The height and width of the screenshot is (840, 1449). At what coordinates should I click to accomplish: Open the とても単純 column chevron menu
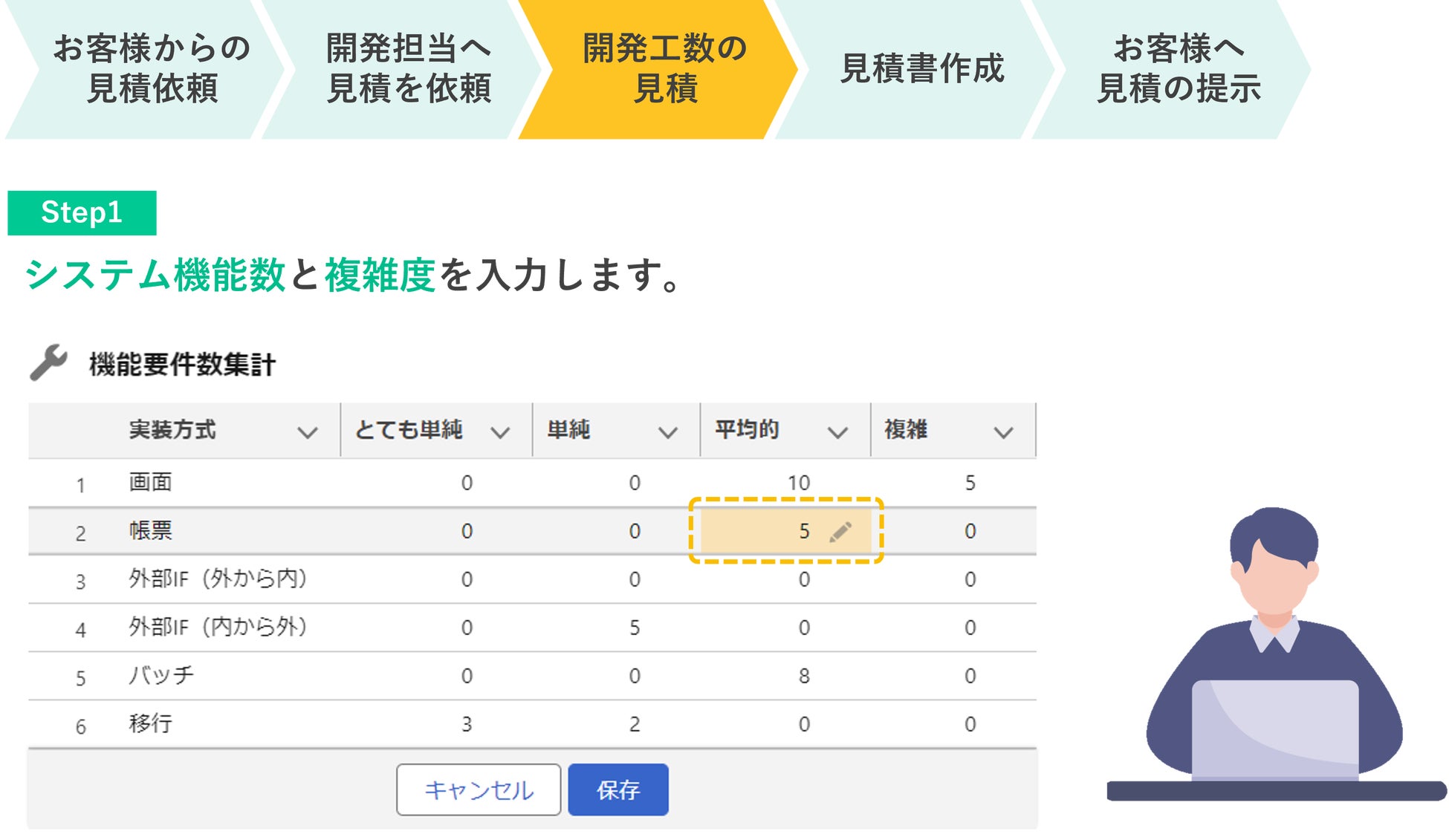501,432
